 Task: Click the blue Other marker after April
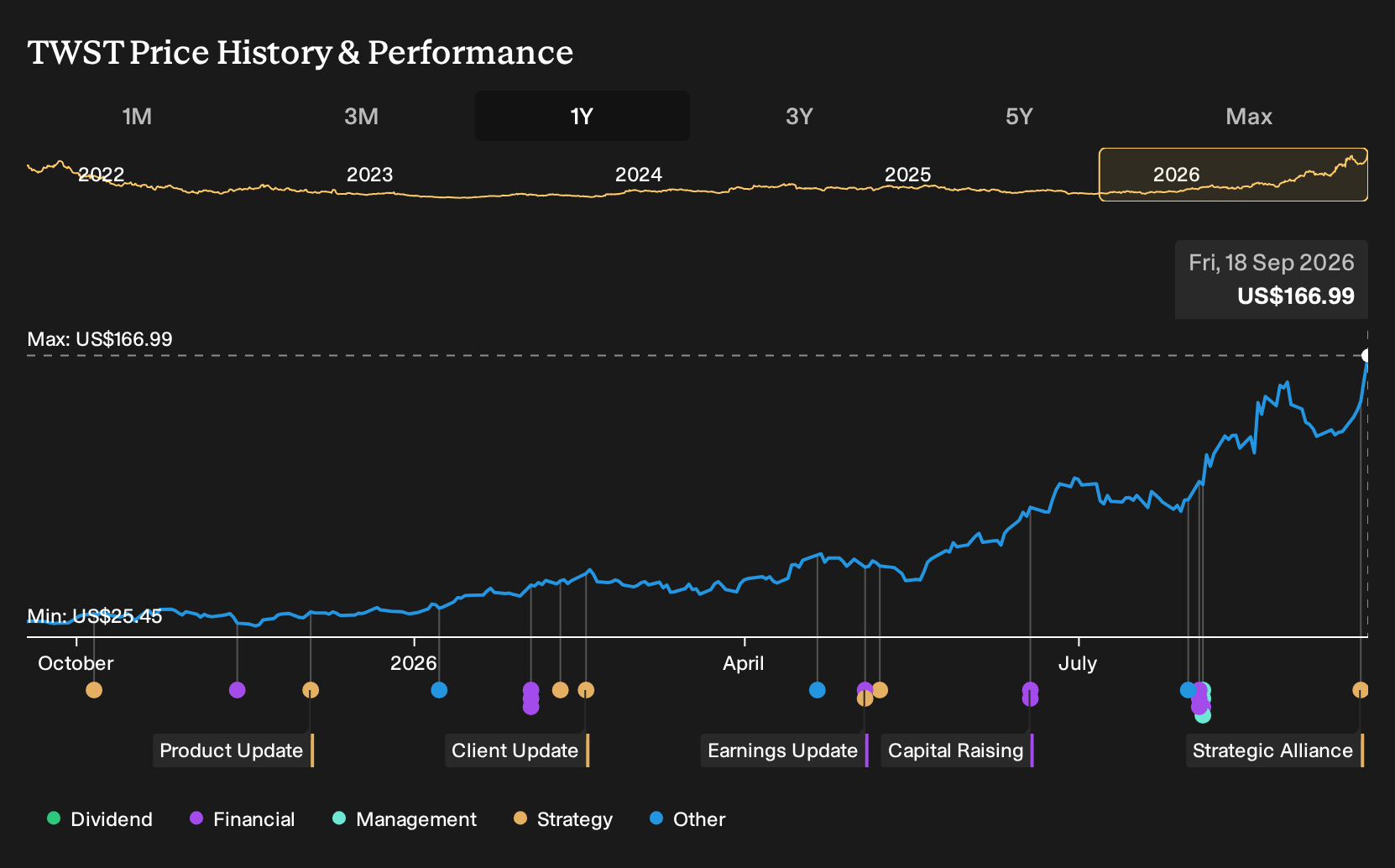click(818, 690)
